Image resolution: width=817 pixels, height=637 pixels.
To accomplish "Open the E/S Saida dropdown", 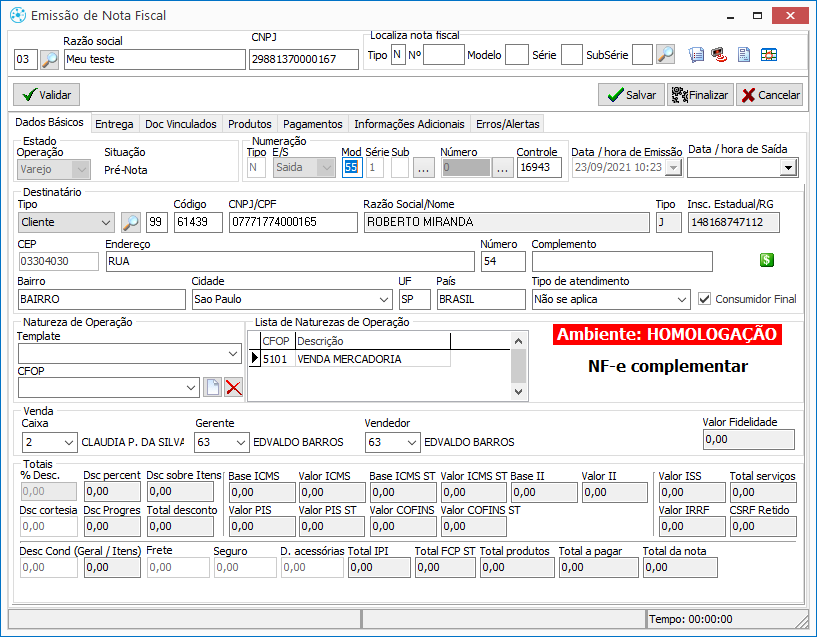I will 326,168.
